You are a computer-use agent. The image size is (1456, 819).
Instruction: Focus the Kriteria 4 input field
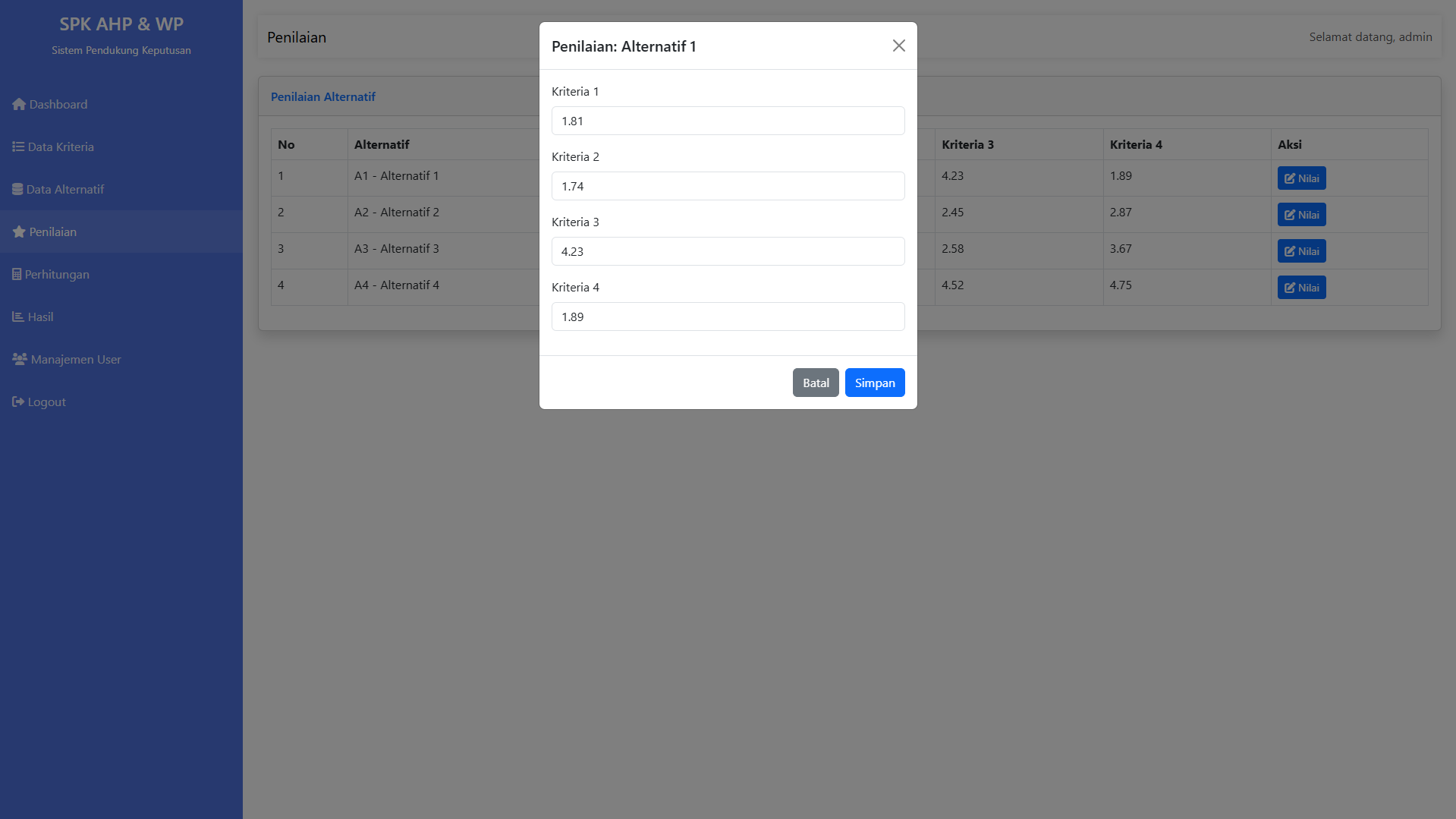point(728,317)
